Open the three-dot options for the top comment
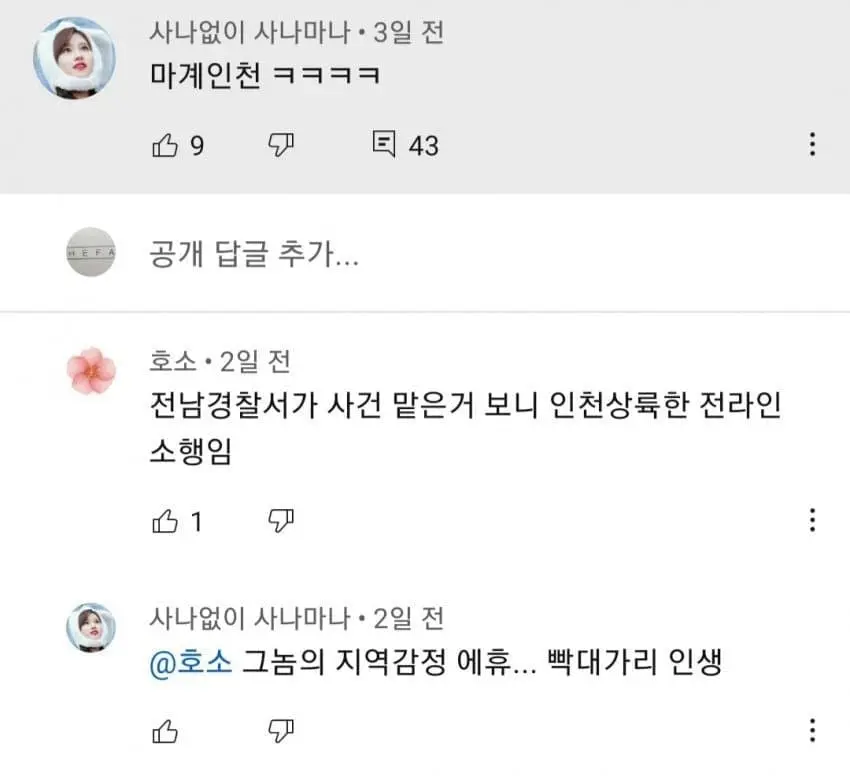The height and width of the screenshot is (776, 850). (812, 144)
